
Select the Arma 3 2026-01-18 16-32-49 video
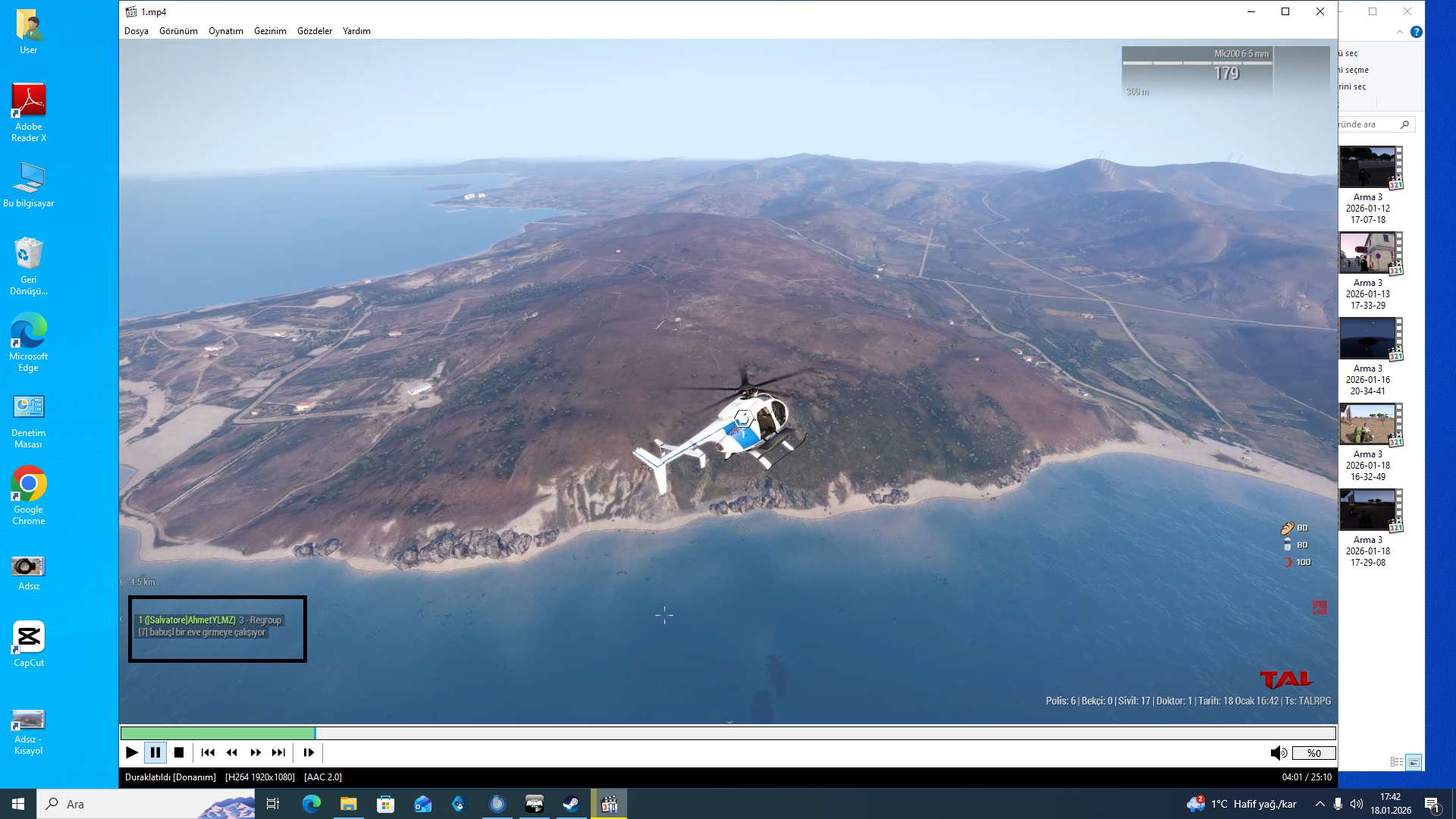tap(1369, 443)
